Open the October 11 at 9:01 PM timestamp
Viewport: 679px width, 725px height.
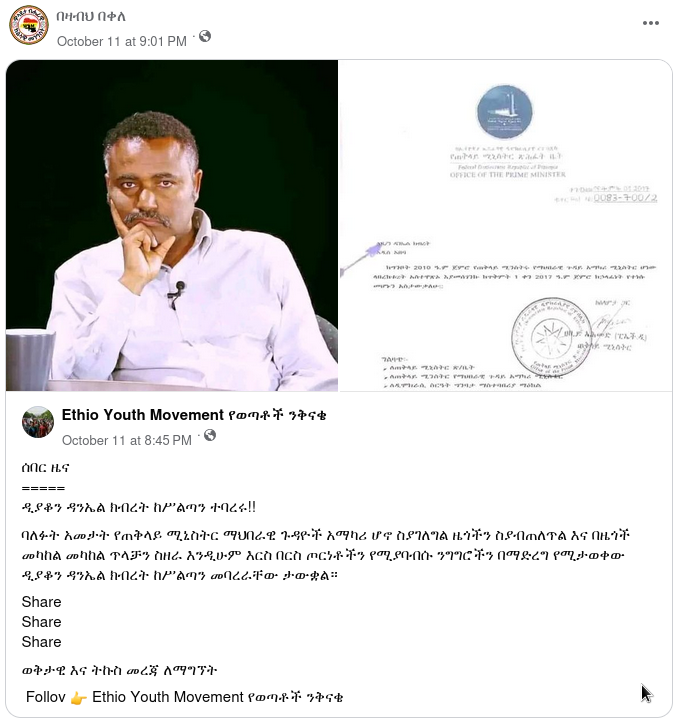coord(122,42)
